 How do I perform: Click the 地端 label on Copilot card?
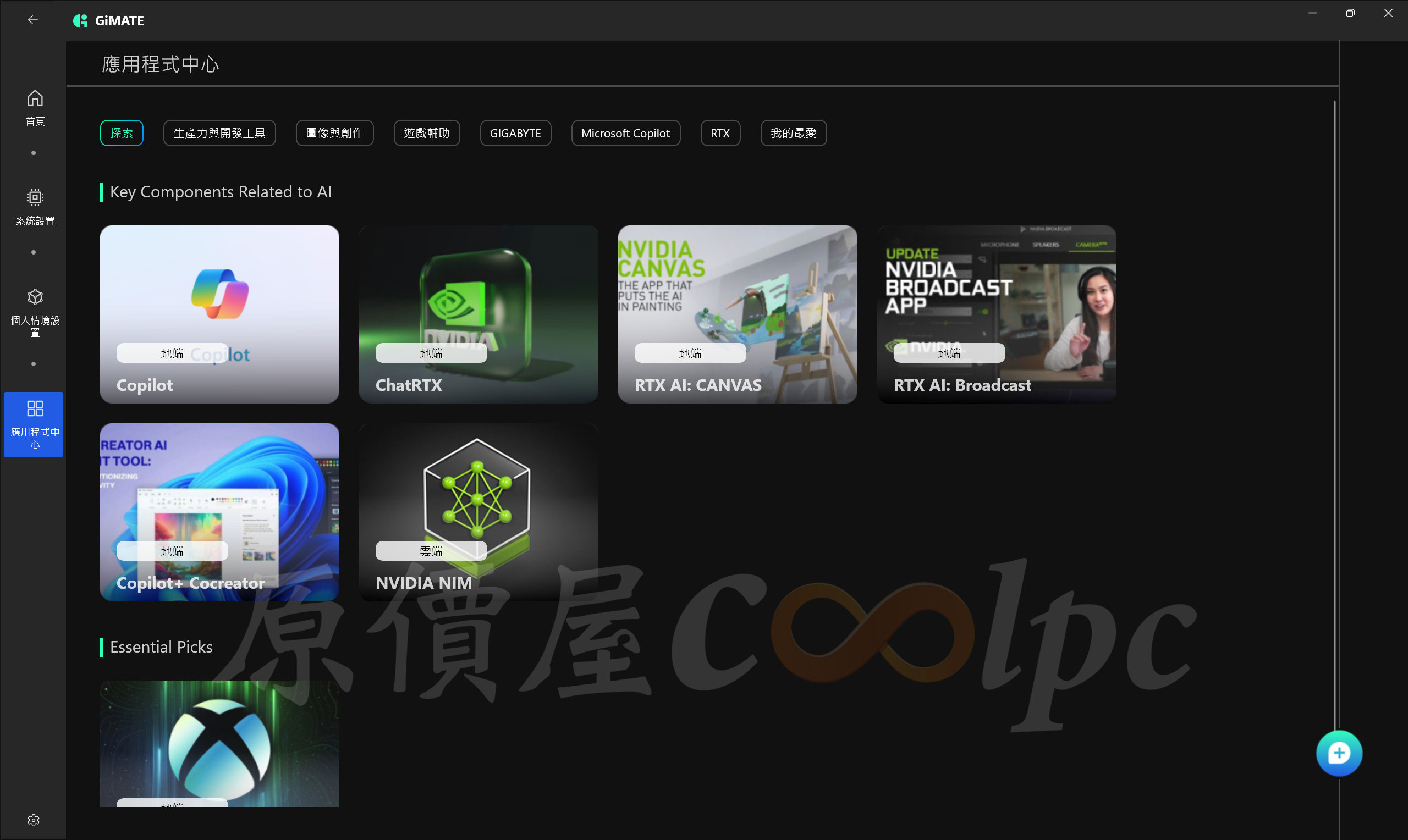point(172,353)
